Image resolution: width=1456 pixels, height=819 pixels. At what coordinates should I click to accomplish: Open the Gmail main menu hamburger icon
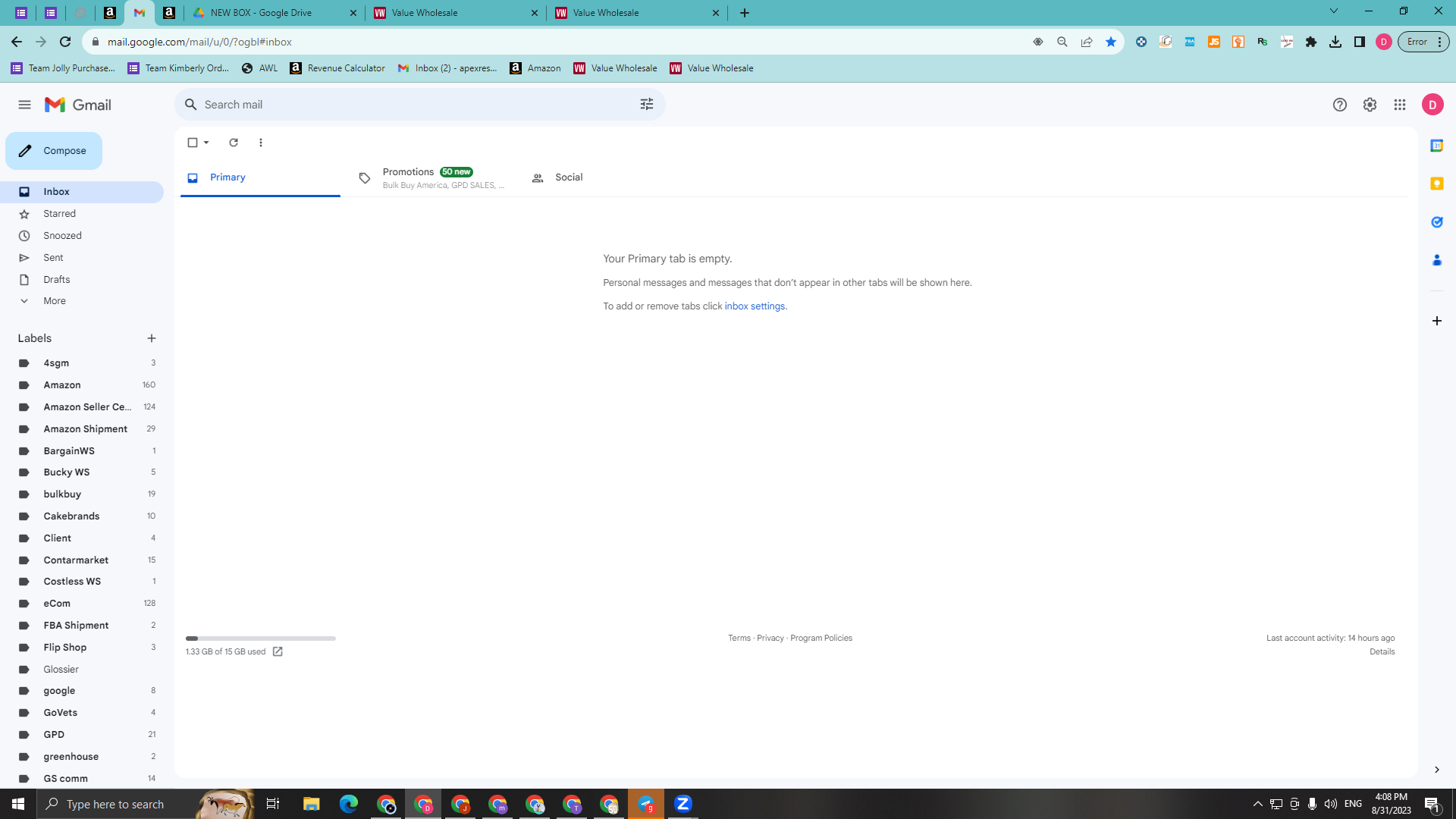[x=24, y=105]
